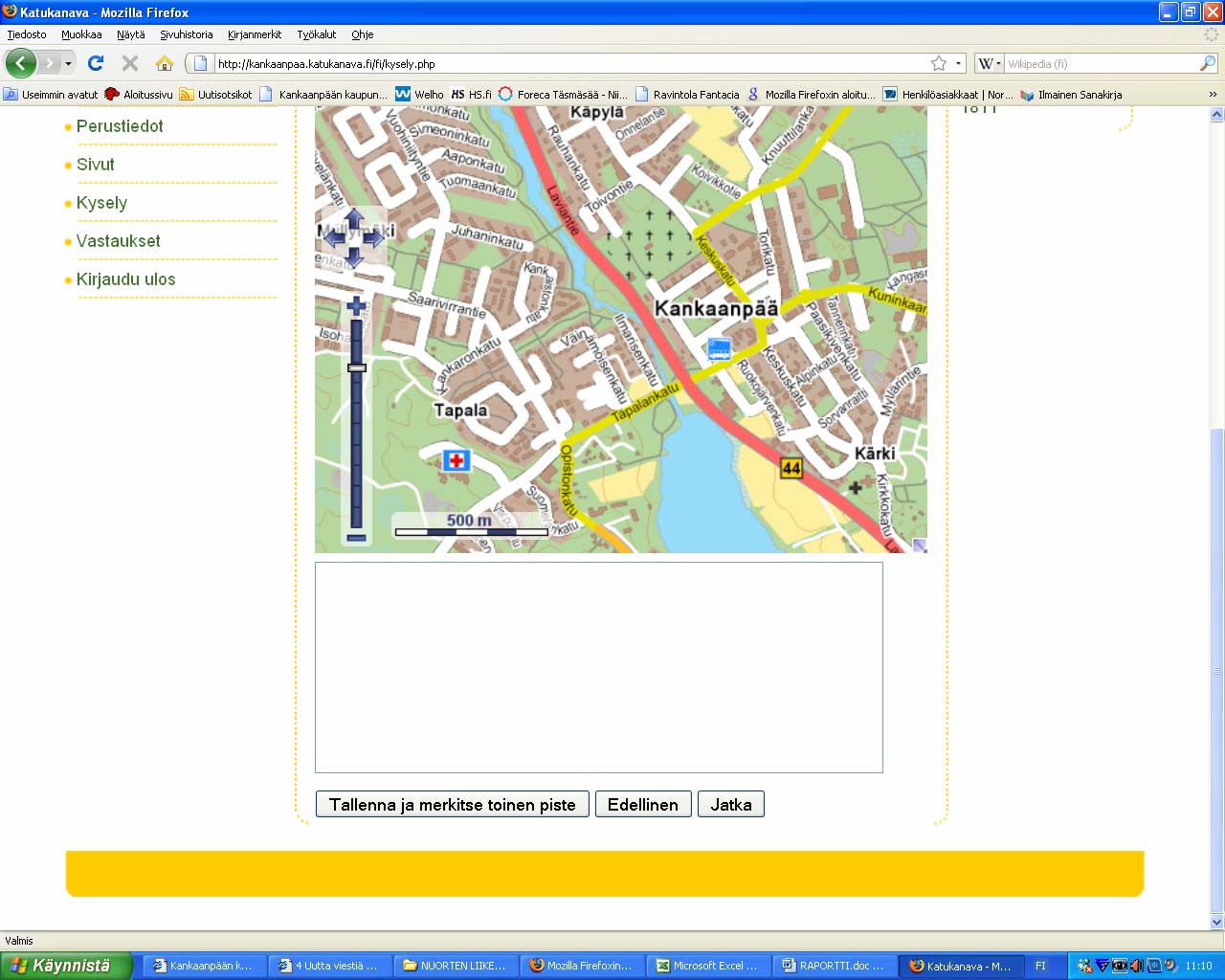The width and height of the screenshot is (1225, 980).
Task: Open the Perustiedot sidebar link
Action: click(x=120, y=126)
